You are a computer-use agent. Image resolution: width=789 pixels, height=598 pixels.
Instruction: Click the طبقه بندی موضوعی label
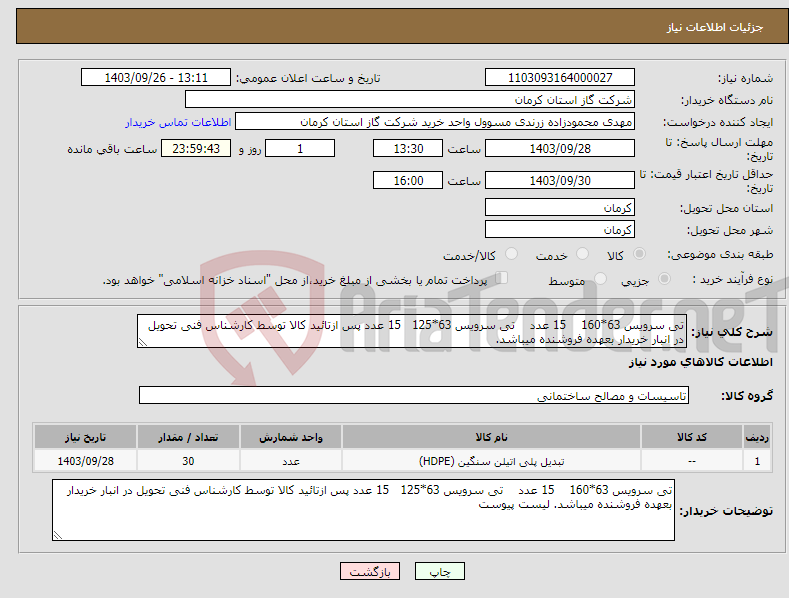(720, 255)
